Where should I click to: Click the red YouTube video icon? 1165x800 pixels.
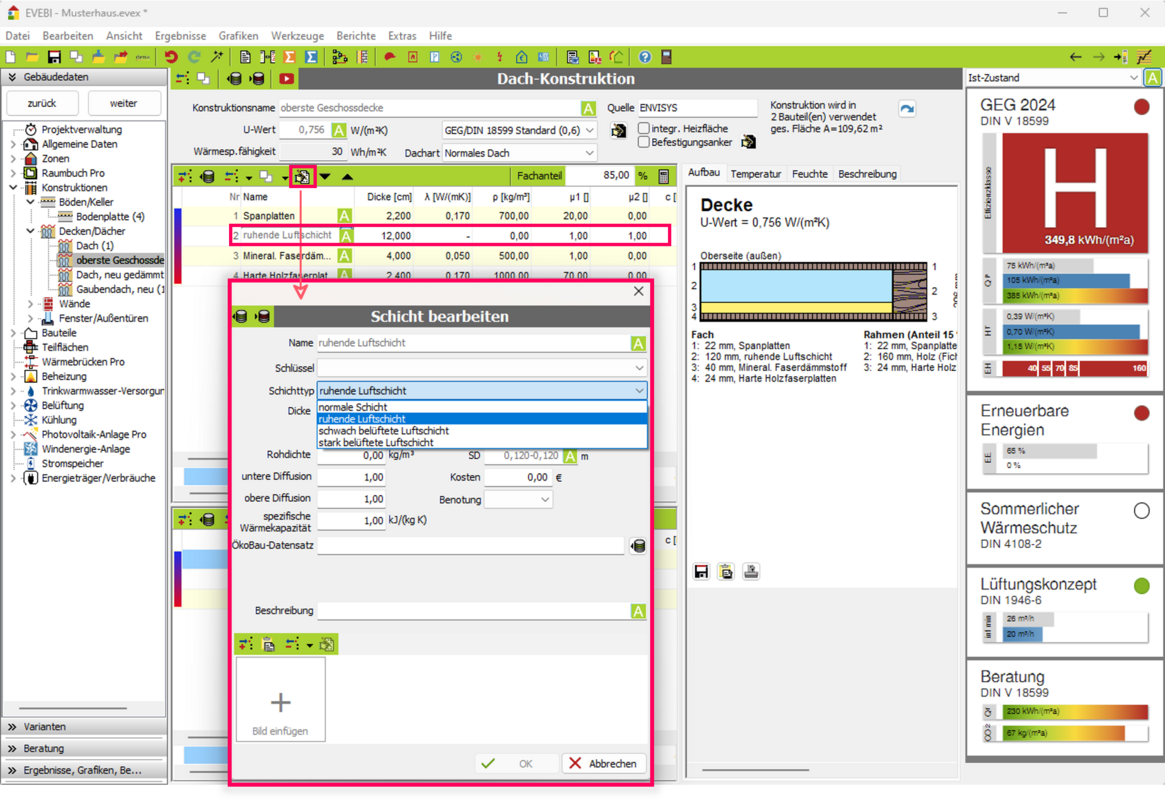(286, 79)
